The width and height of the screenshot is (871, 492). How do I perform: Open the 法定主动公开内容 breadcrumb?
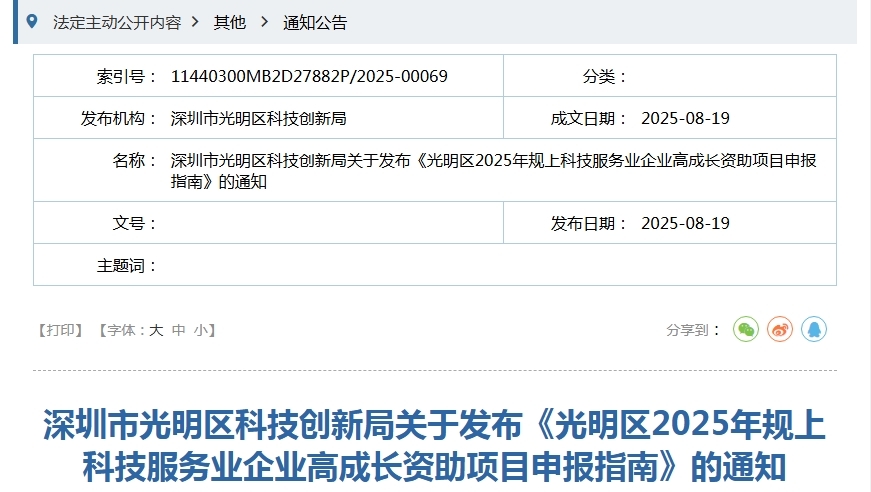pyautogui.click(x=116, y=22)
